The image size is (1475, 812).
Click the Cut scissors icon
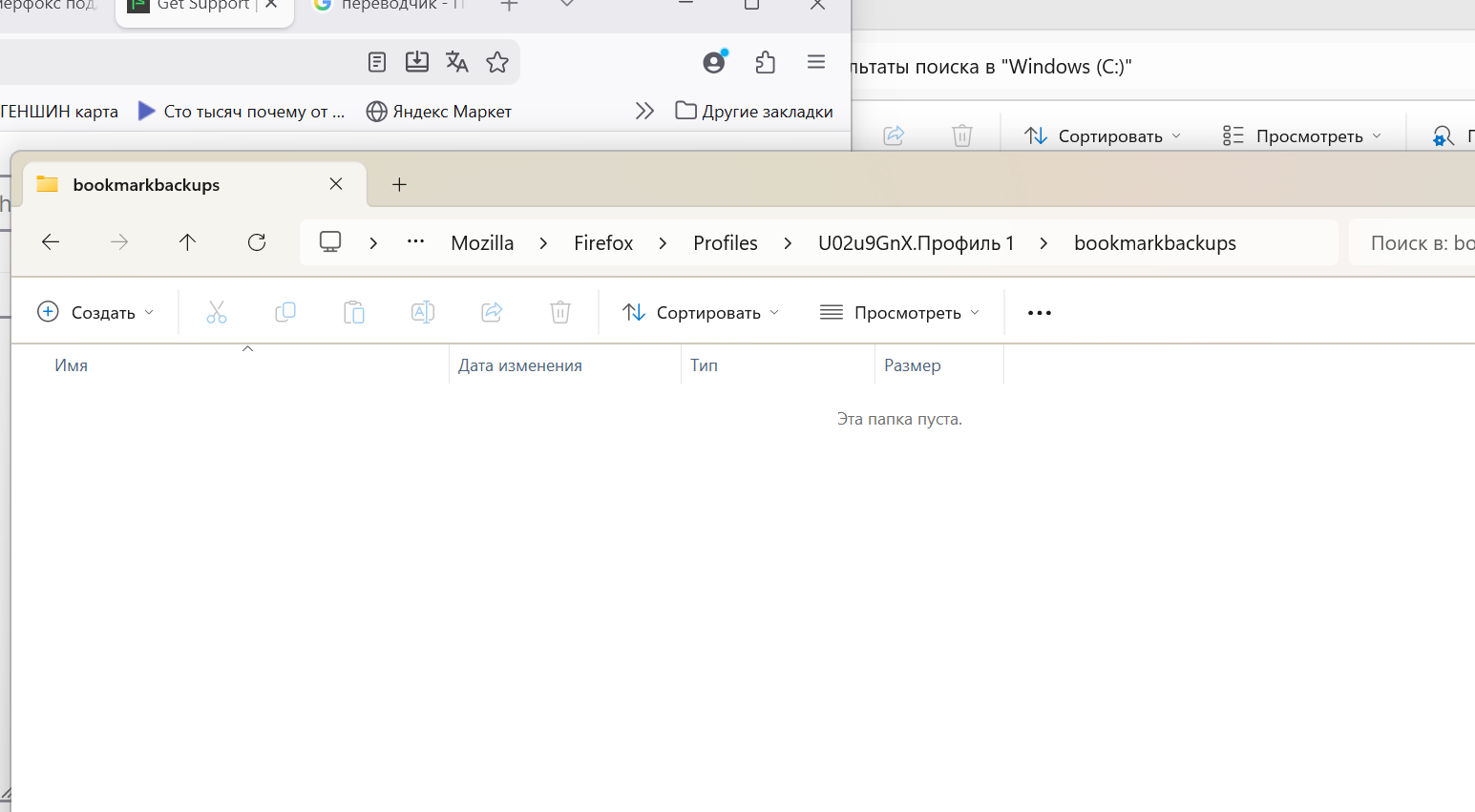coord(217,312)
